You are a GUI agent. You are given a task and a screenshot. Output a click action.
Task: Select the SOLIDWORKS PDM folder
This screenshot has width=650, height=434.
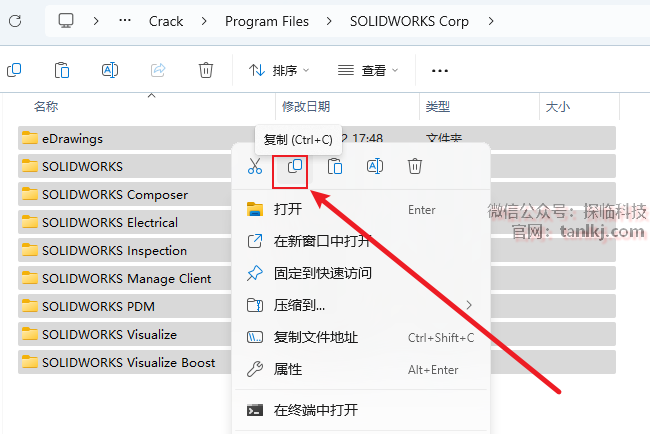[124, 306]
